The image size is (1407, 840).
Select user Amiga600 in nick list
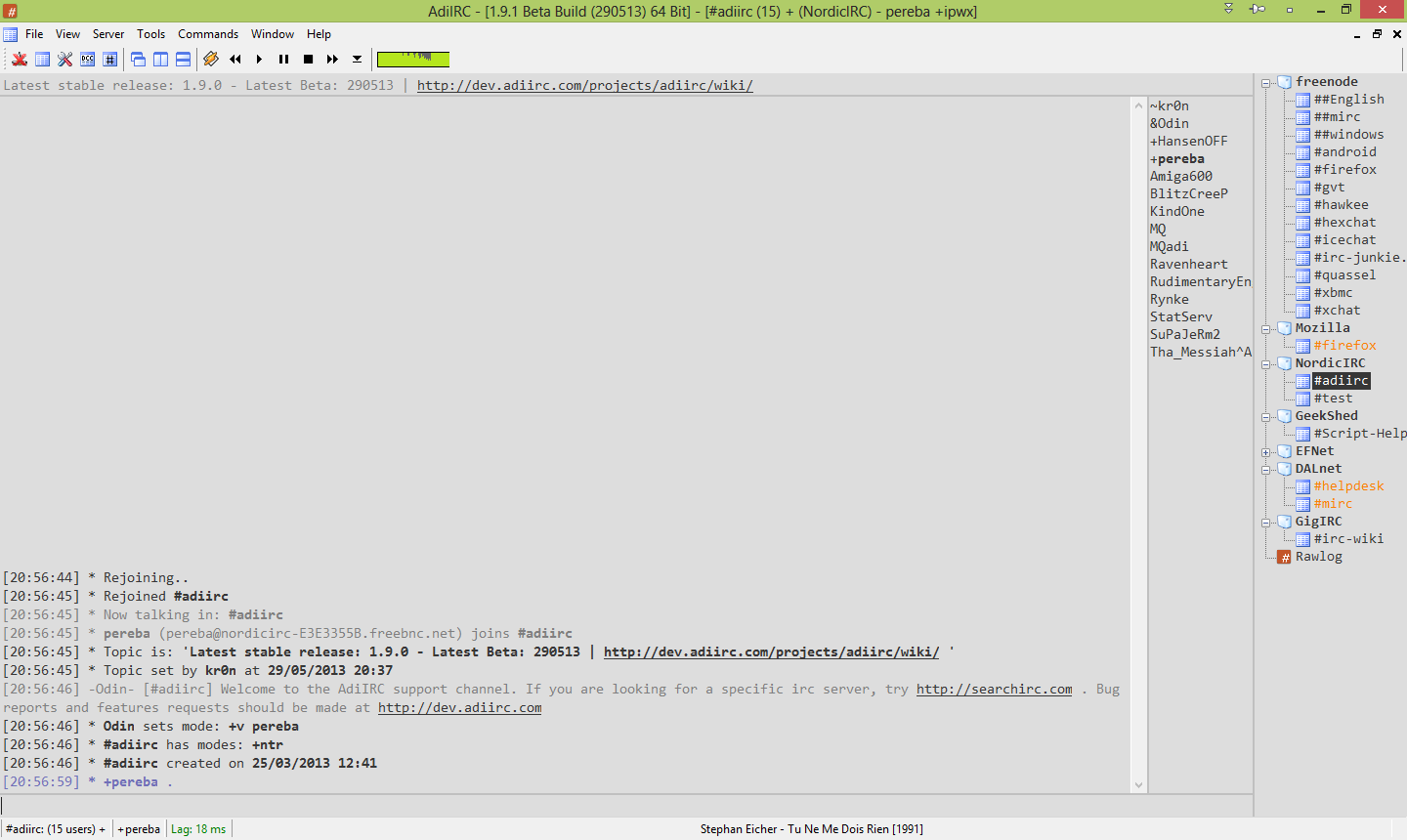coord(1181,176)
